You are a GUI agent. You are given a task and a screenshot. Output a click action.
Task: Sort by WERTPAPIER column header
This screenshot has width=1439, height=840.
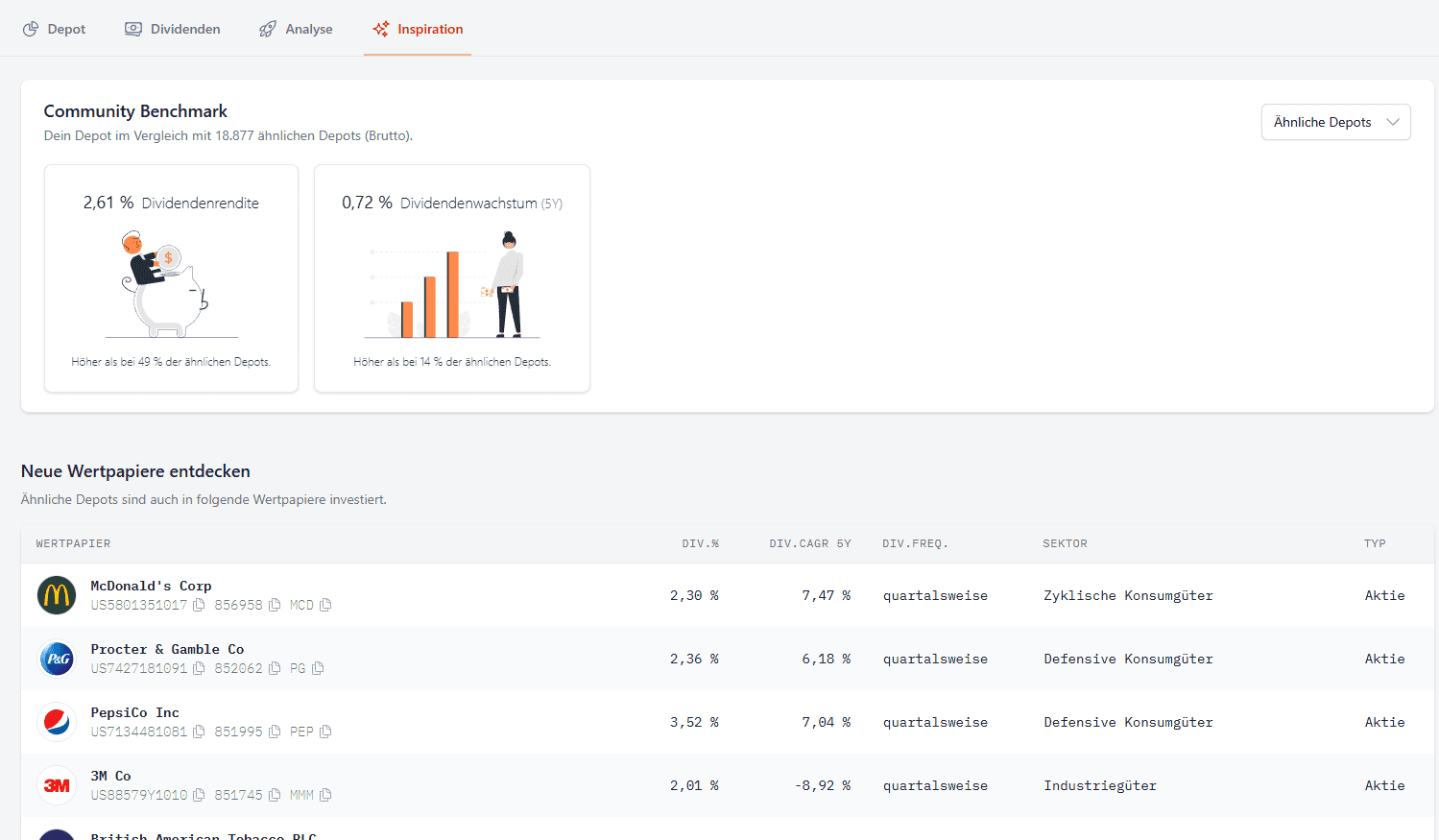(73, 543)
